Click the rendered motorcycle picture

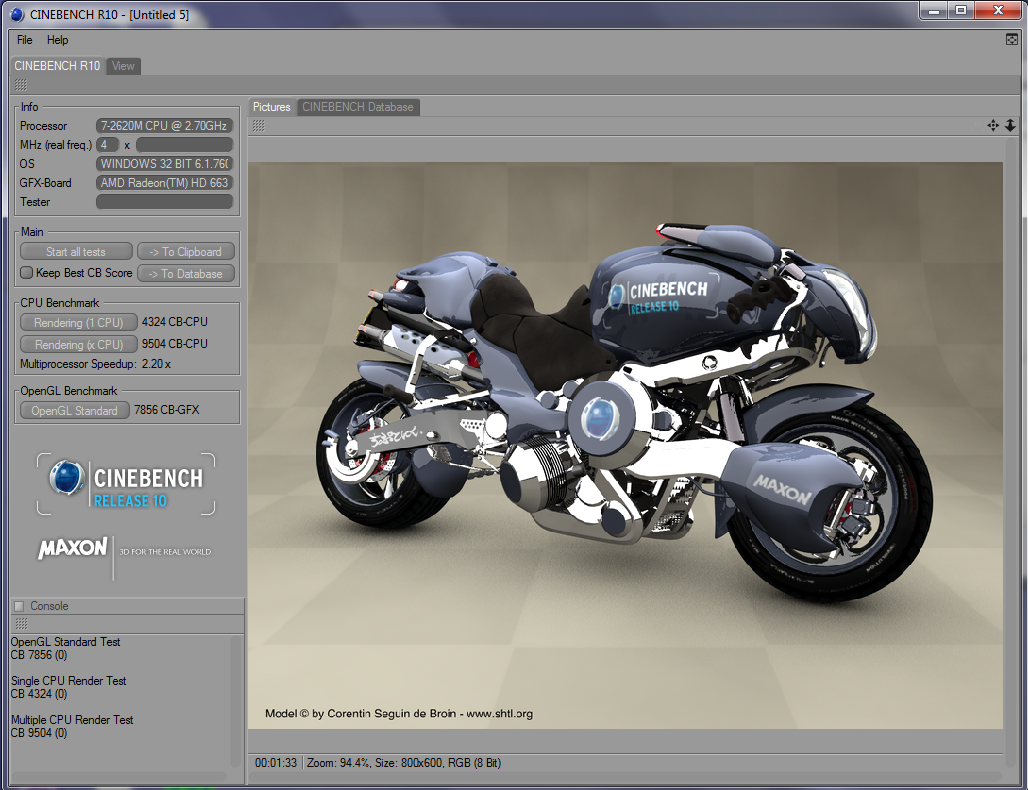(625, 446)
